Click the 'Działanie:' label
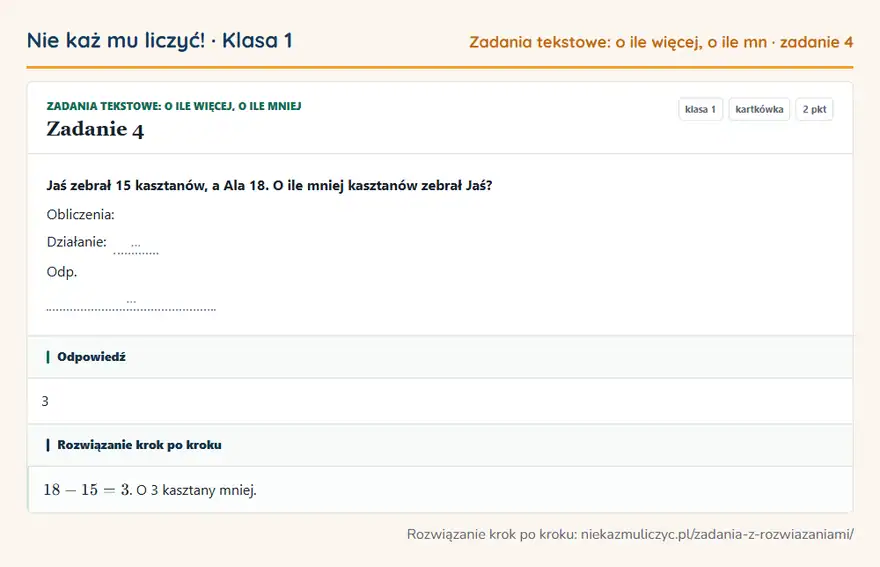The width and height of the screenshot is (880, 567). click(76, 242)
